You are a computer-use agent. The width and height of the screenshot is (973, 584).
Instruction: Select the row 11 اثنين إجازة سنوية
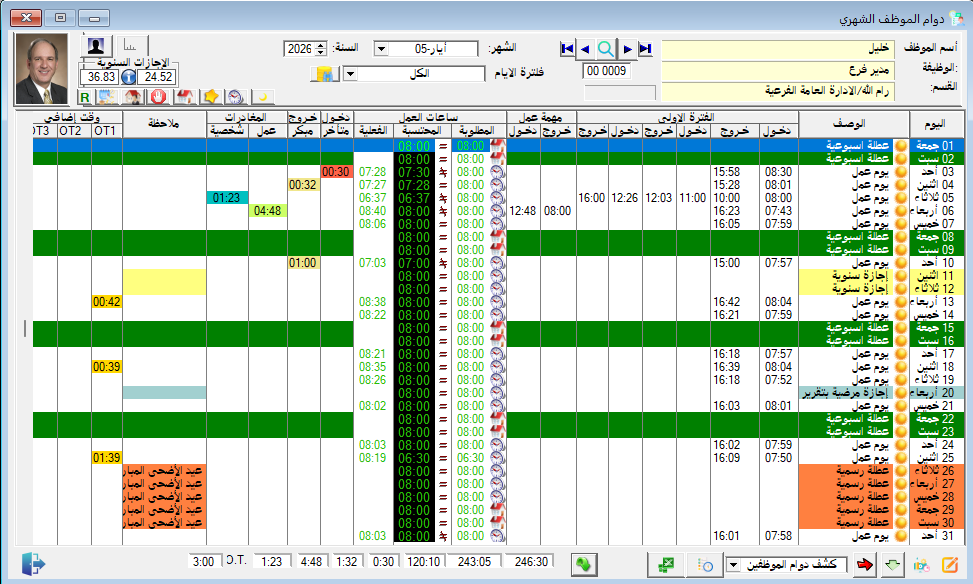498,276
